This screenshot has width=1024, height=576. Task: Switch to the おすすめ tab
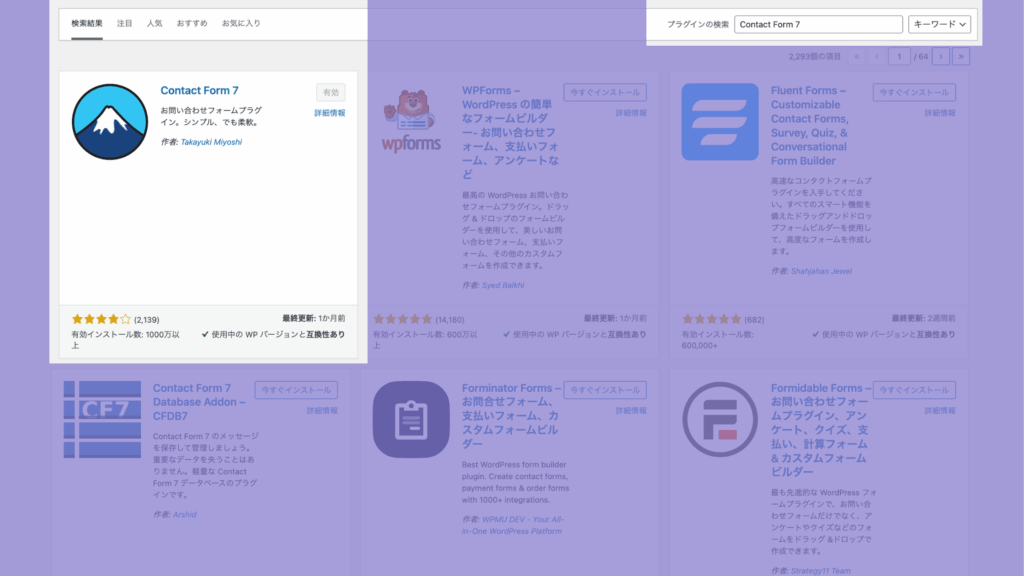pos(192,24)
